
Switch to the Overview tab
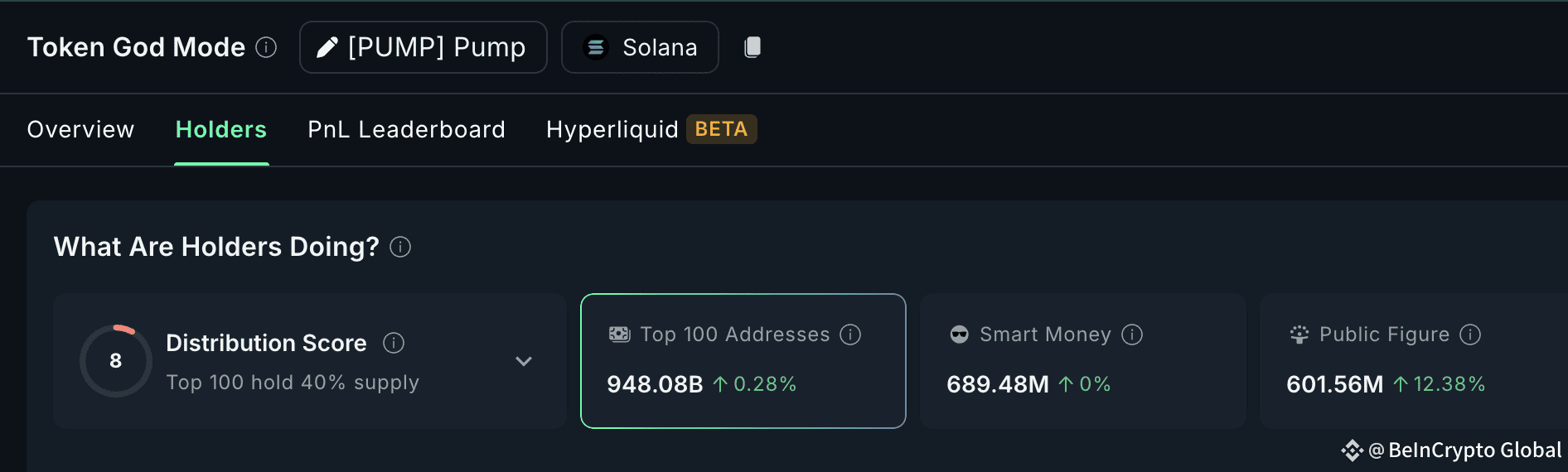point(80,129)
